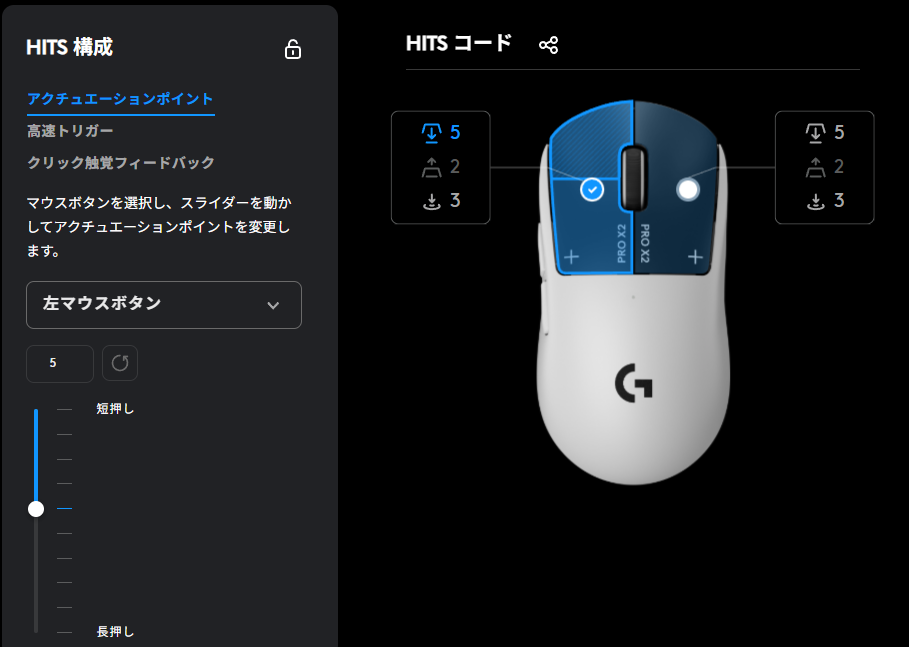Image resolution: width=909 pixels, height=647 pixels.
Task: Switch to the 高速トリガー tab
Action: tap(70, 131)
